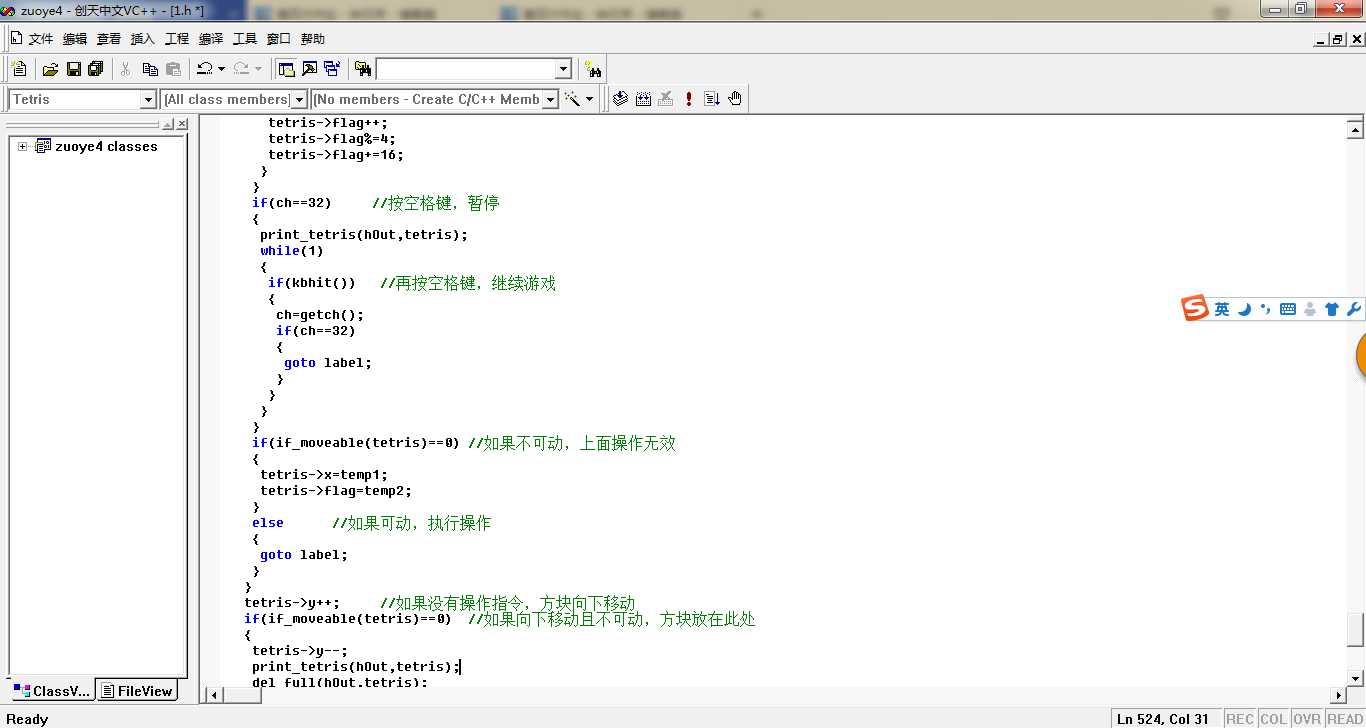Open the Undo history dropdown arrow
This screenshot has width=1366, height=728.
[221, 69]
